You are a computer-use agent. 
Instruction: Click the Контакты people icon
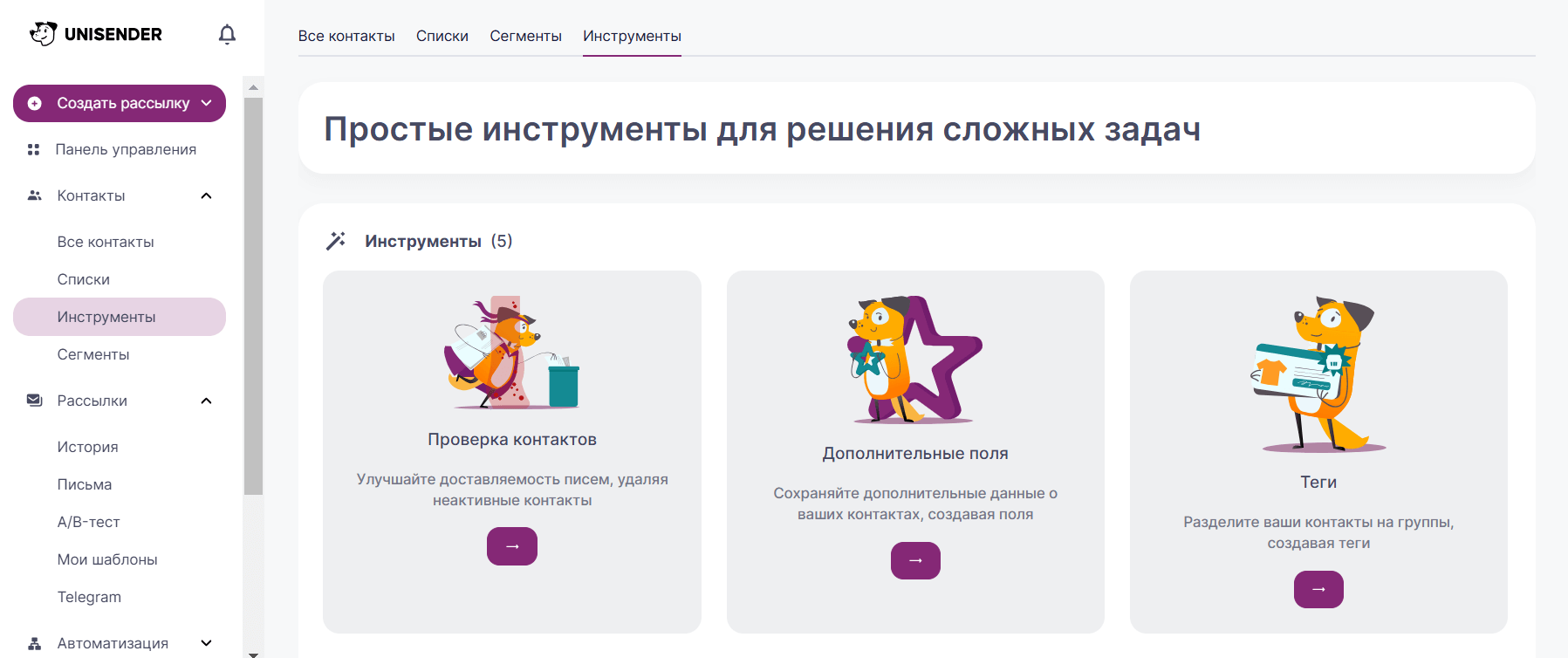tap(35, 195)
